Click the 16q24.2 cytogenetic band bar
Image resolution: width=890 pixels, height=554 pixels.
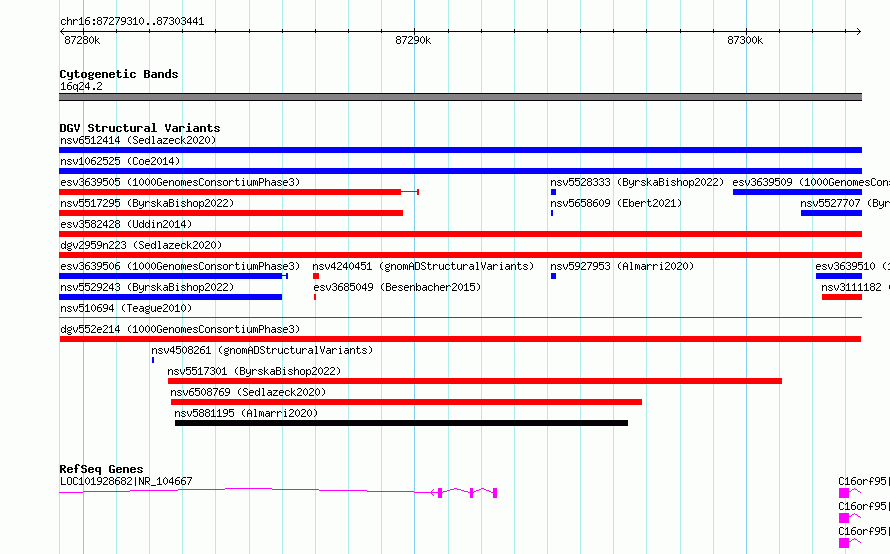pyautogui.click(x=460, y=97)
